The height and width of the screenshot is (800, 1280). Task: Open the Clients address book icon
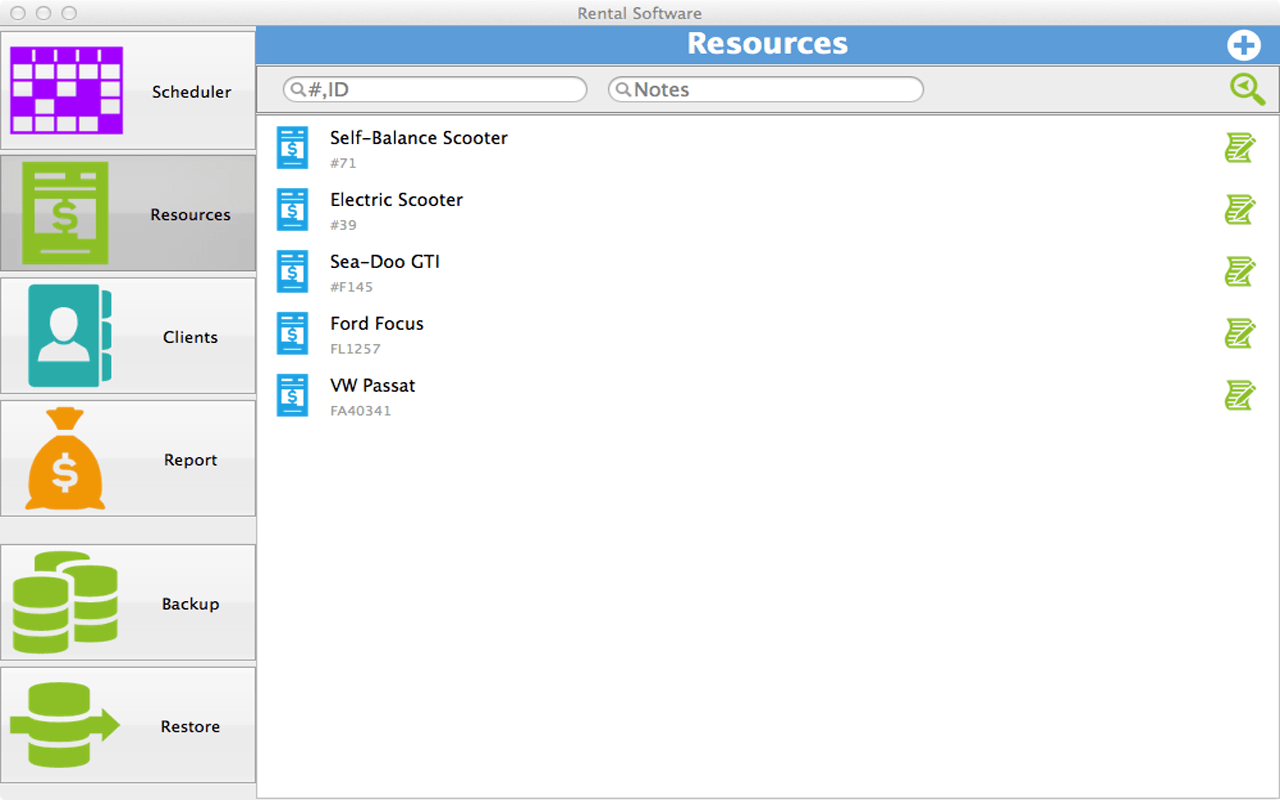pyautogui.click(x=66, y=335)
